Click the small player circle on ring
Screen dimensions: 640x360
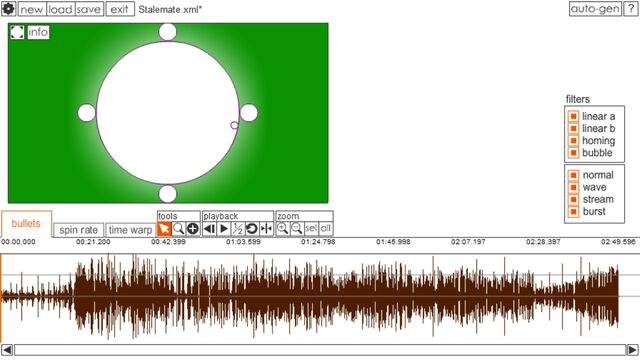coord(234,125)
